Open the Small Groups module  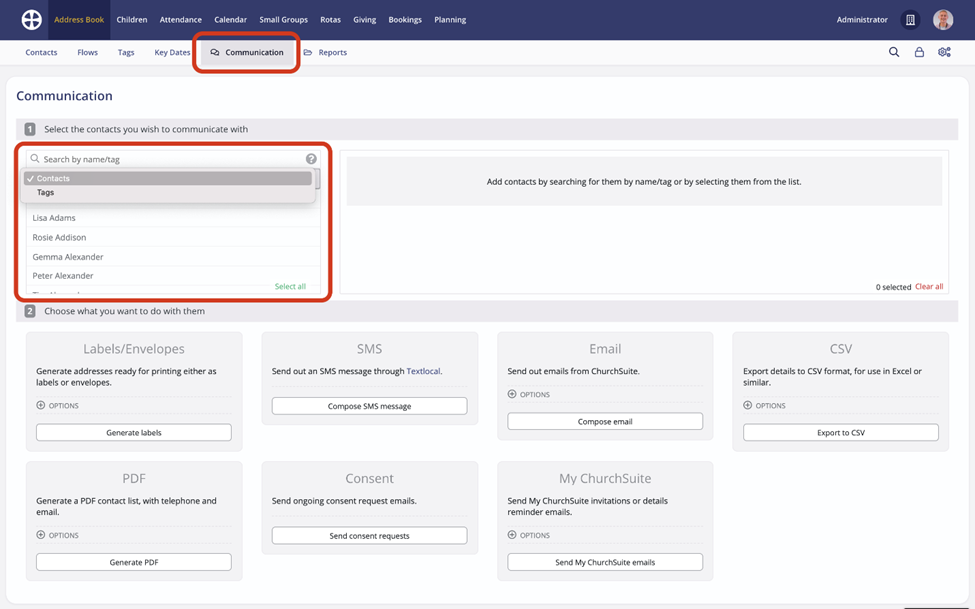(284, 20)
